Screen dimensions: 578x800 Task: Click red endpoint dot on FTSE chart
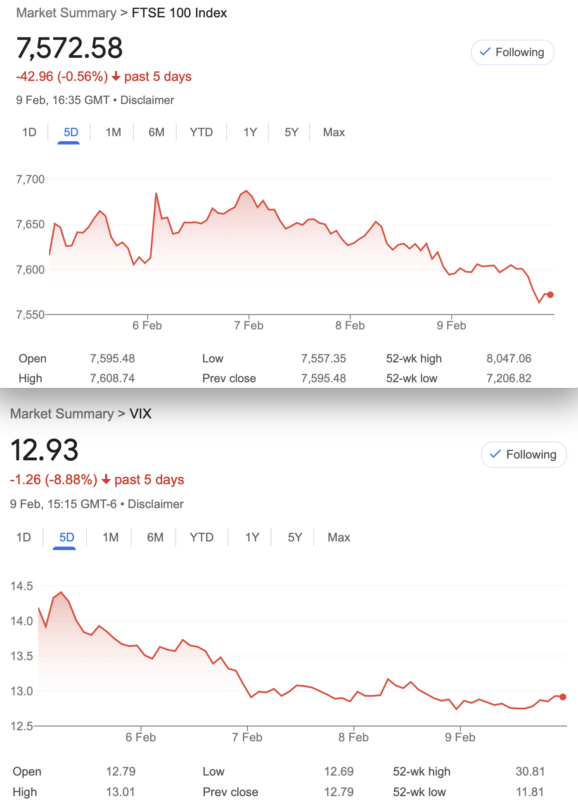(550, 295)
